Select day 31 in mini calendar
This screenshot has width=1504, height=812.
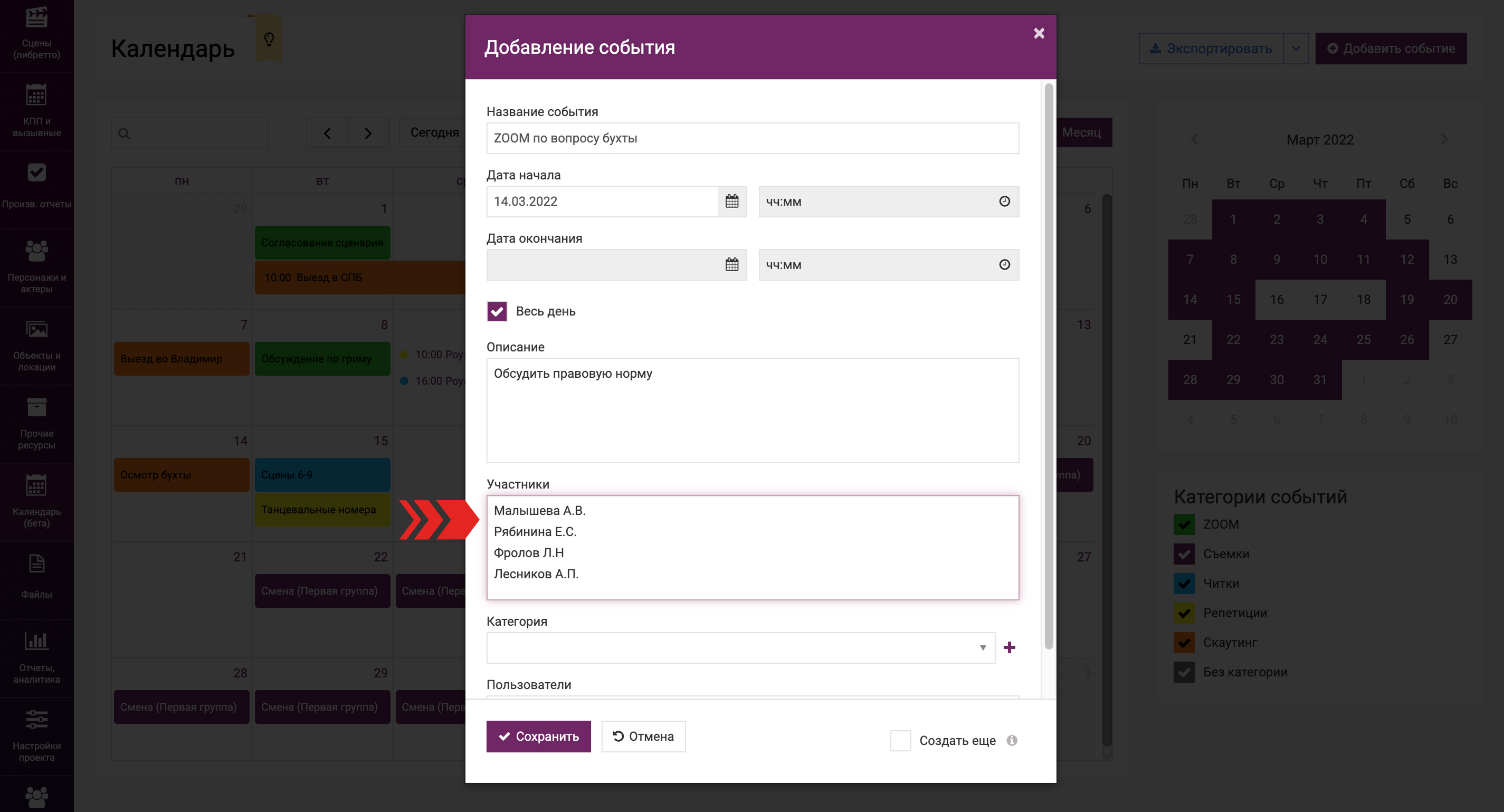click(1320, 380)
